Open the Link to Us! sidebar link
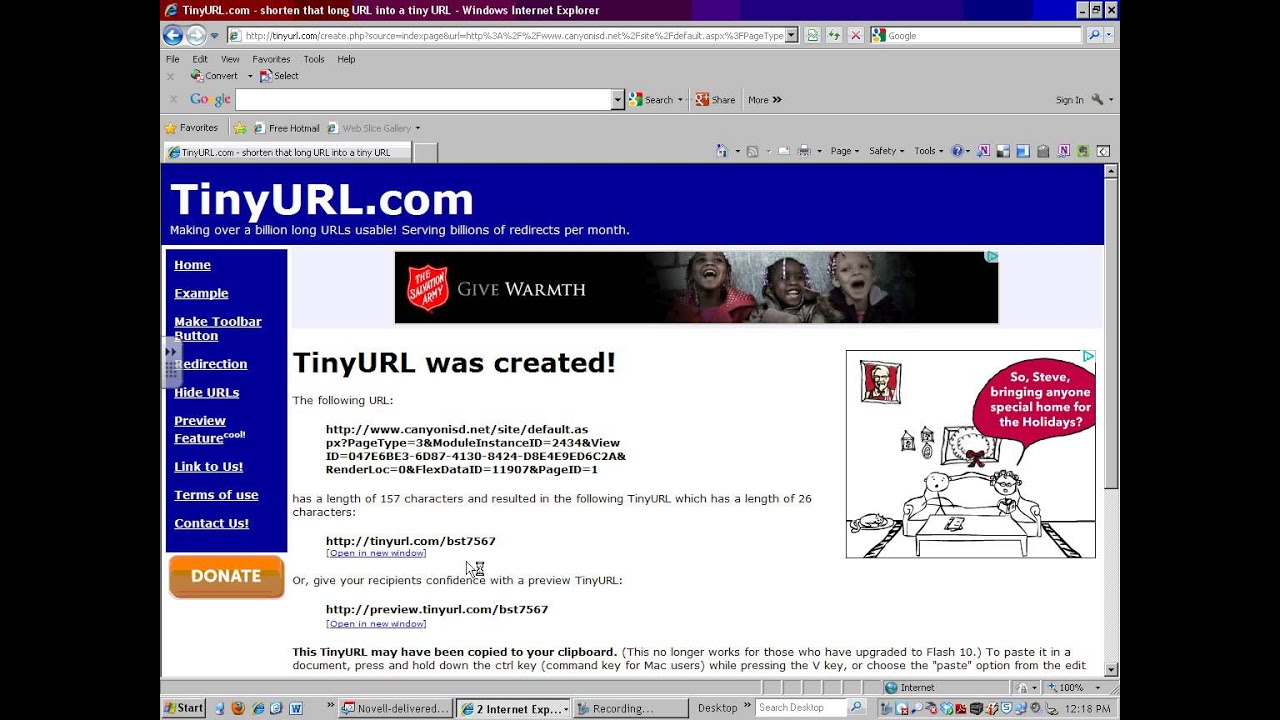1280x720 pixels. click(x=208, y=467)
